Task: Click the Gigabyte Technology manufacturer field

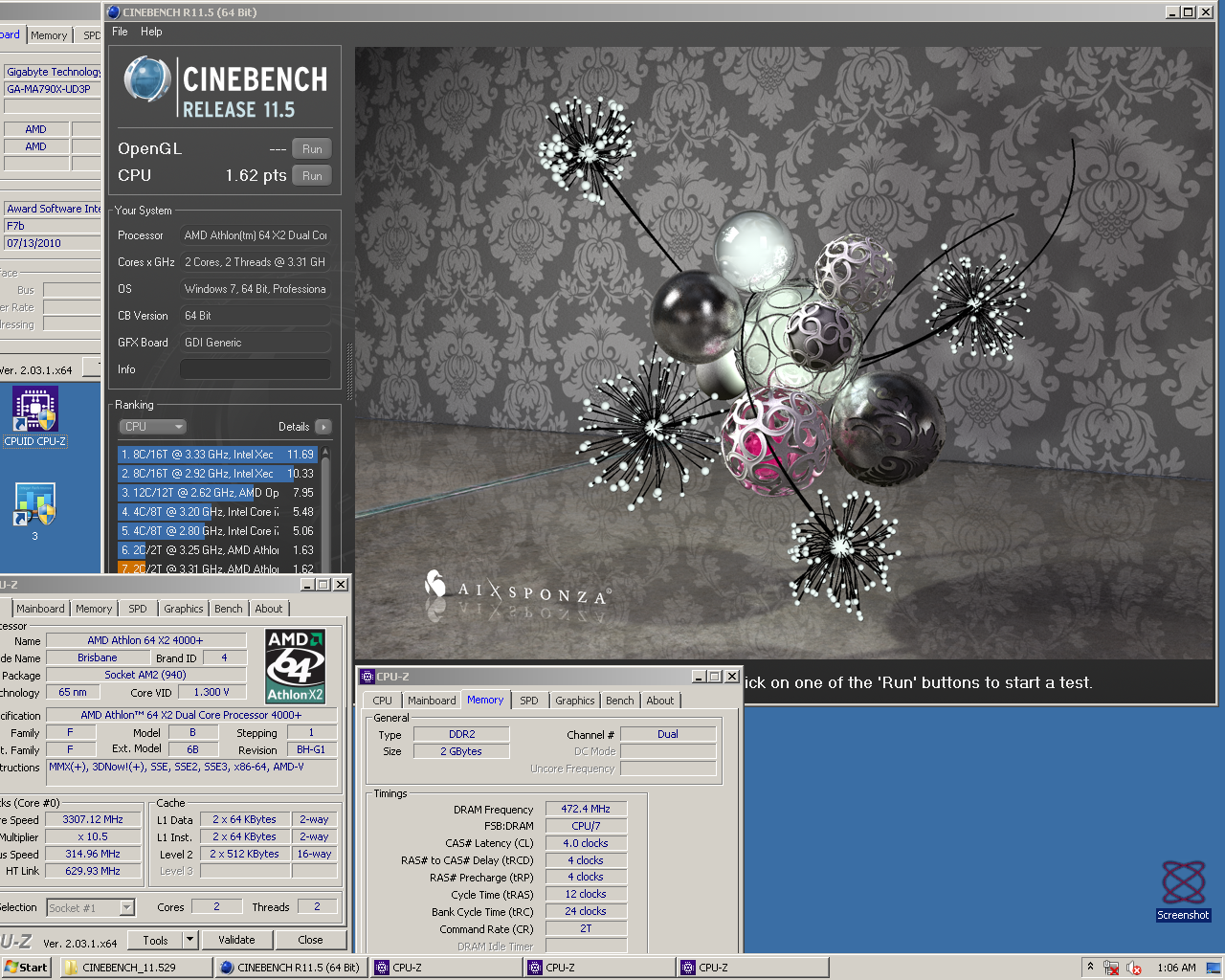Action: [x=53, y=72]
